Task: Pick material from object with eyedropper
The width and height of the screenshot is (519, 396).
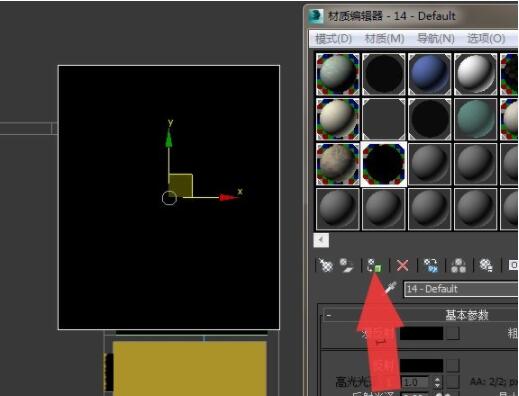Action: 391,288
